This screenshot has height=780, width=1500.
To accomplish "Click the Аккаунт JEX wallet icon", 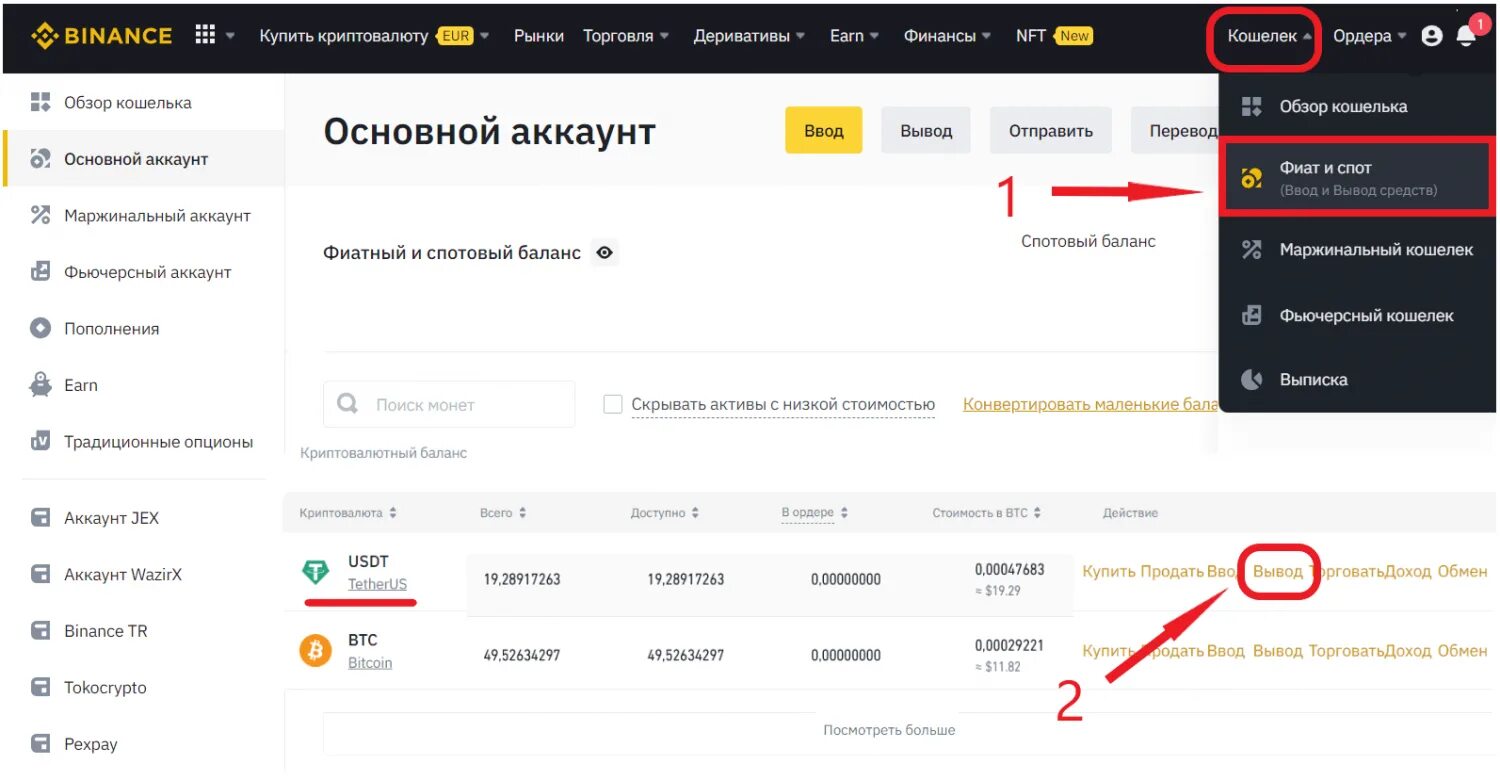I will pos(40,518).
